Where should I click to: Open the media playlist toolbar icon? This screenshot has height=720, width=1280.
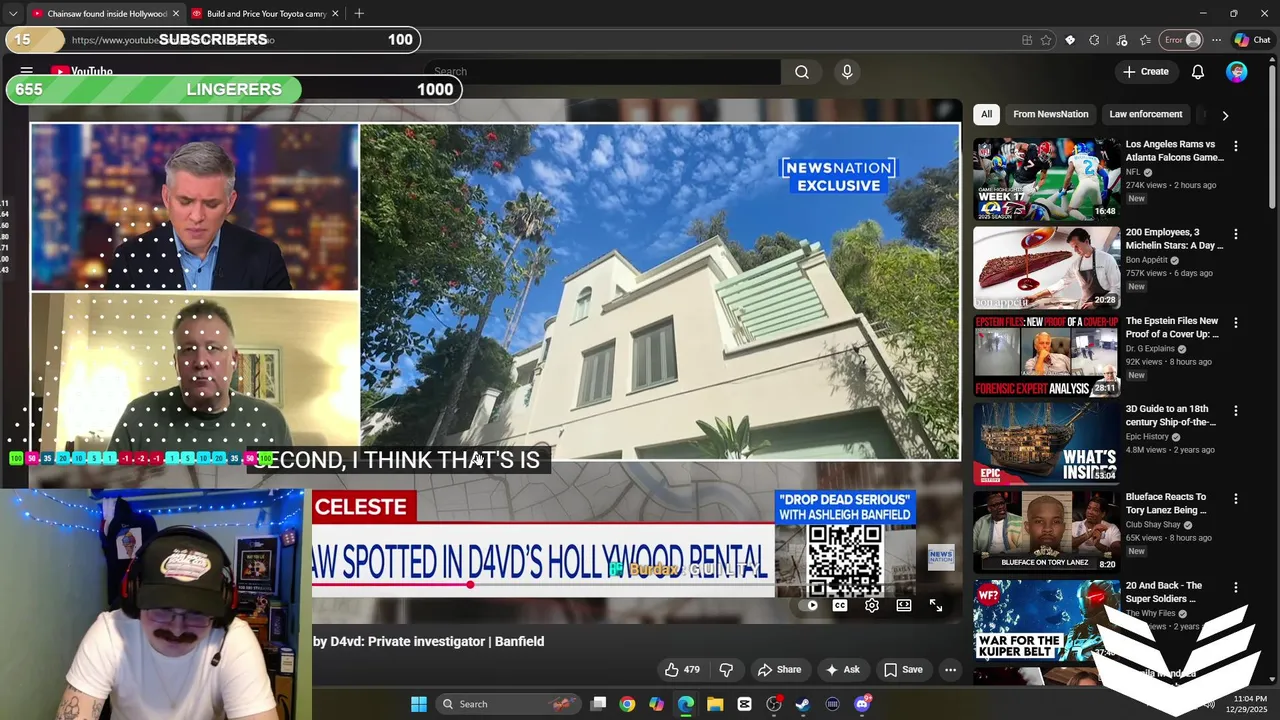point(1121,40)
